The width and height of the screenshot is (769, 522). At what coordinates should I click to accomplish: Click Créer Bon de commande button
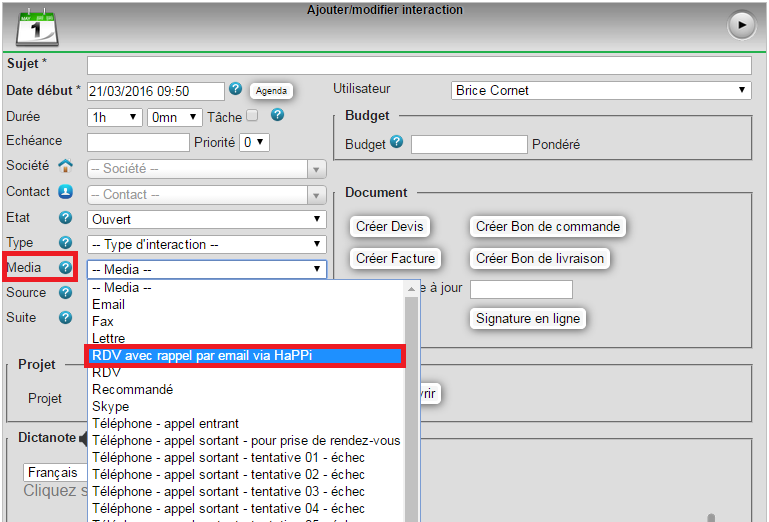(547, 227)
